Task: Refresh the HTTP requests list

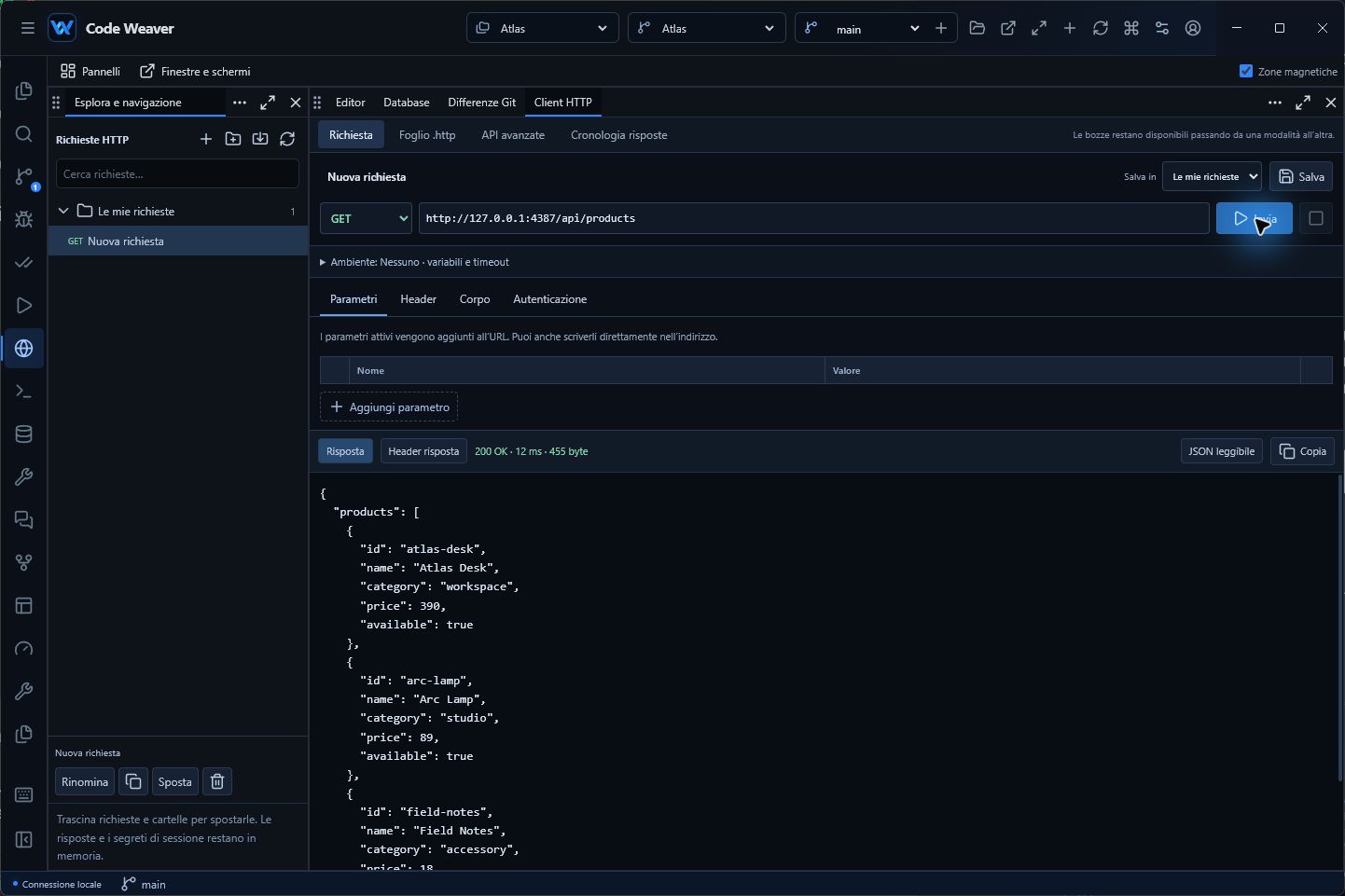Action: click(287, 139)
